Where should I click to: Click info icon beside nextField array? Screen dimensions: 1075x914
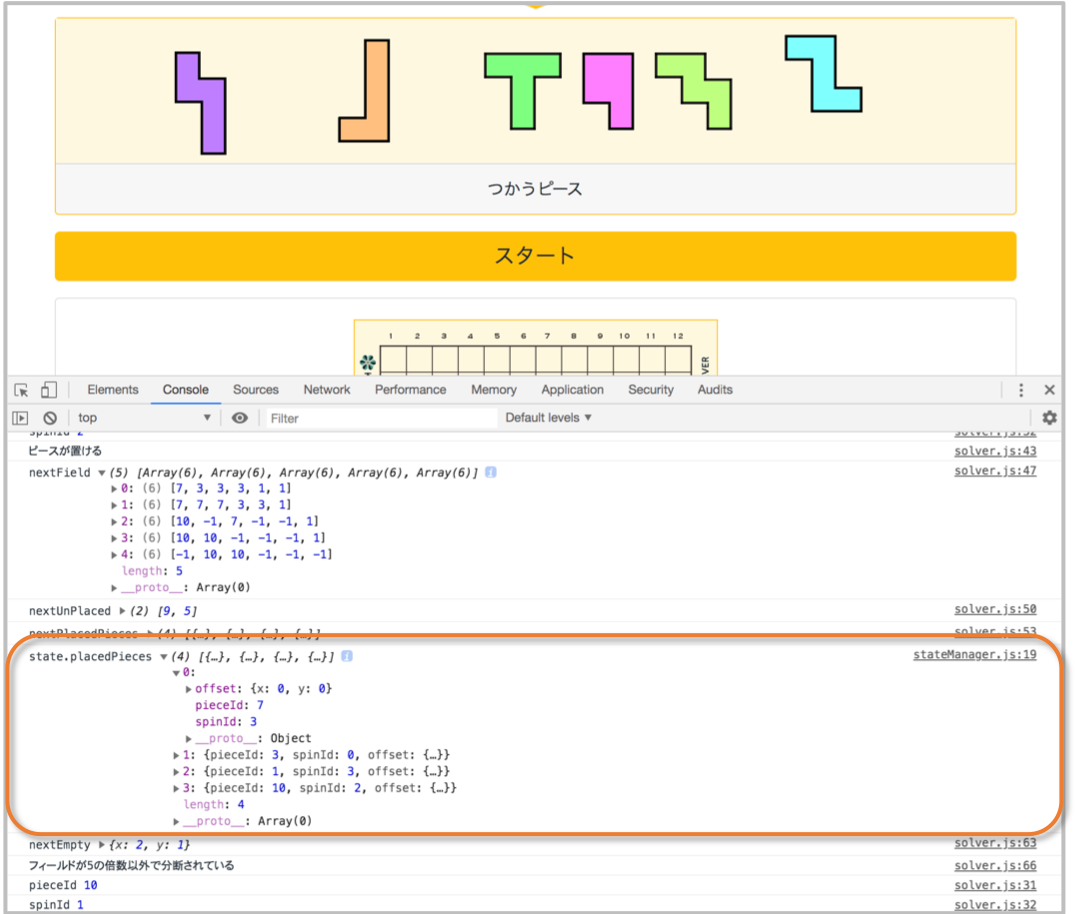491,472
